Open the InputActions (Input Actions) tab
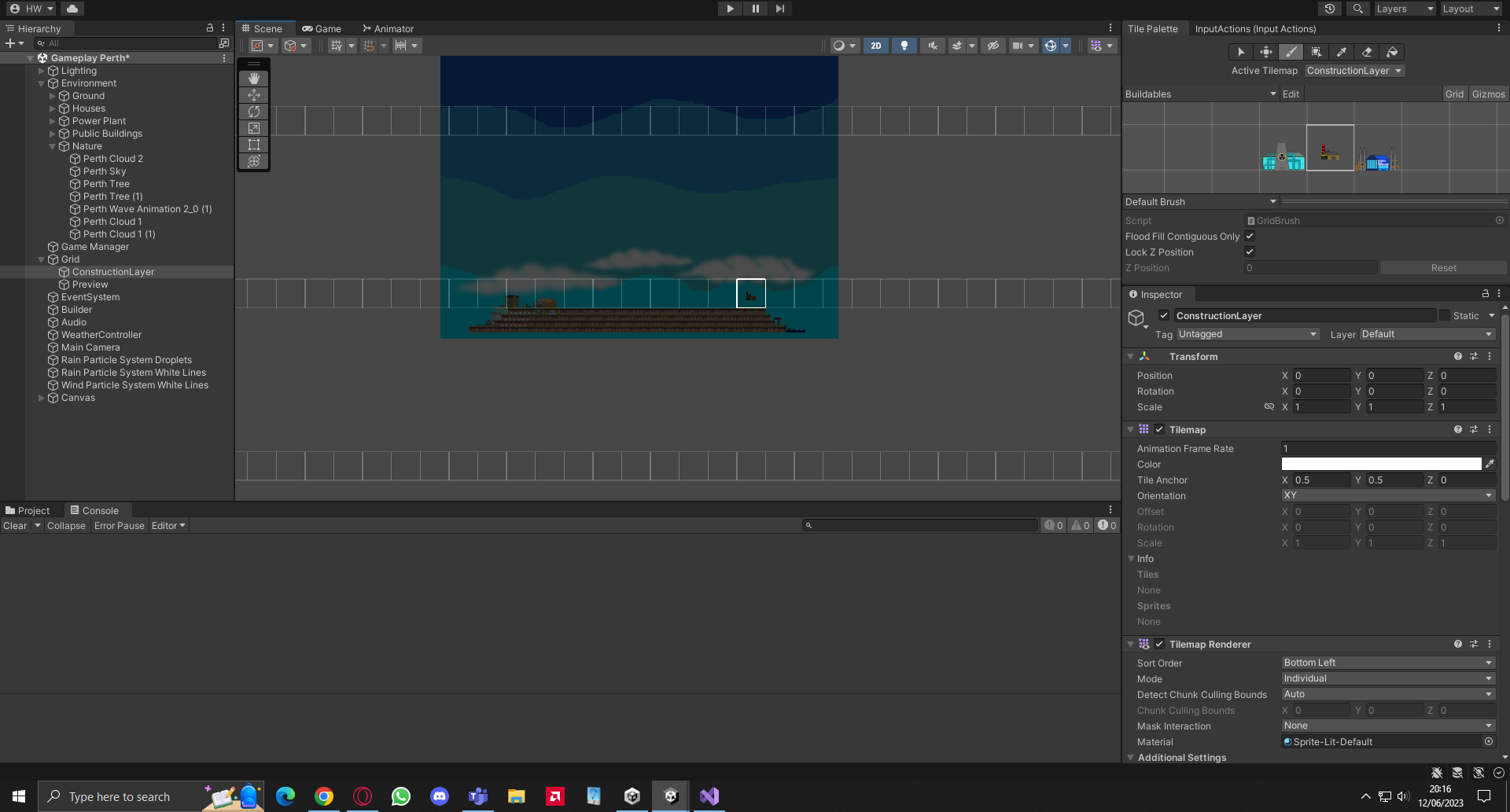Image resolution: width=1510 pixels, height=812 pixels. [1255, 28]
